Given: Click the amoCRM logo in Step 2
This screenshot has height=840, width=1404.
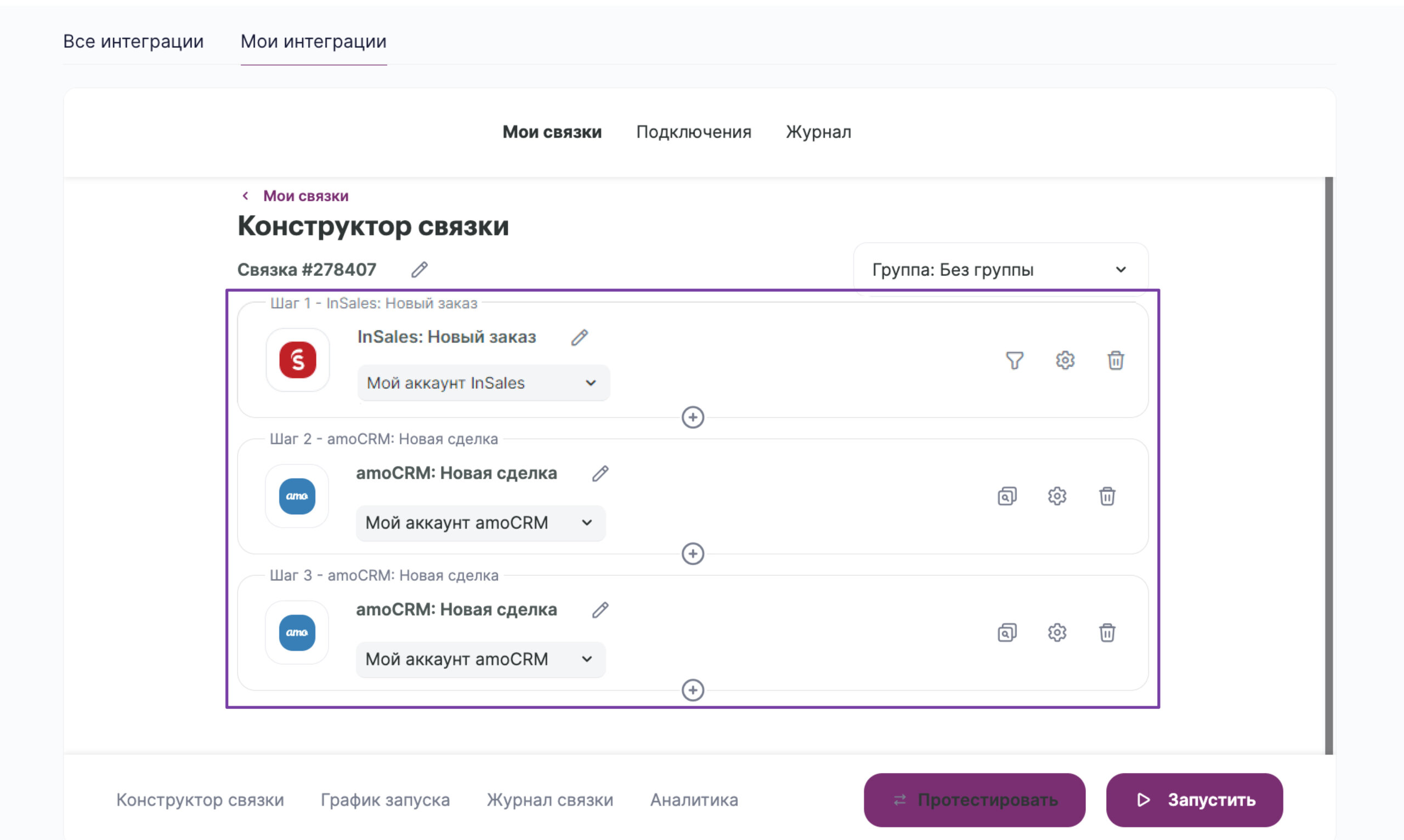Looking at the screenshot, I should point(297,496).
